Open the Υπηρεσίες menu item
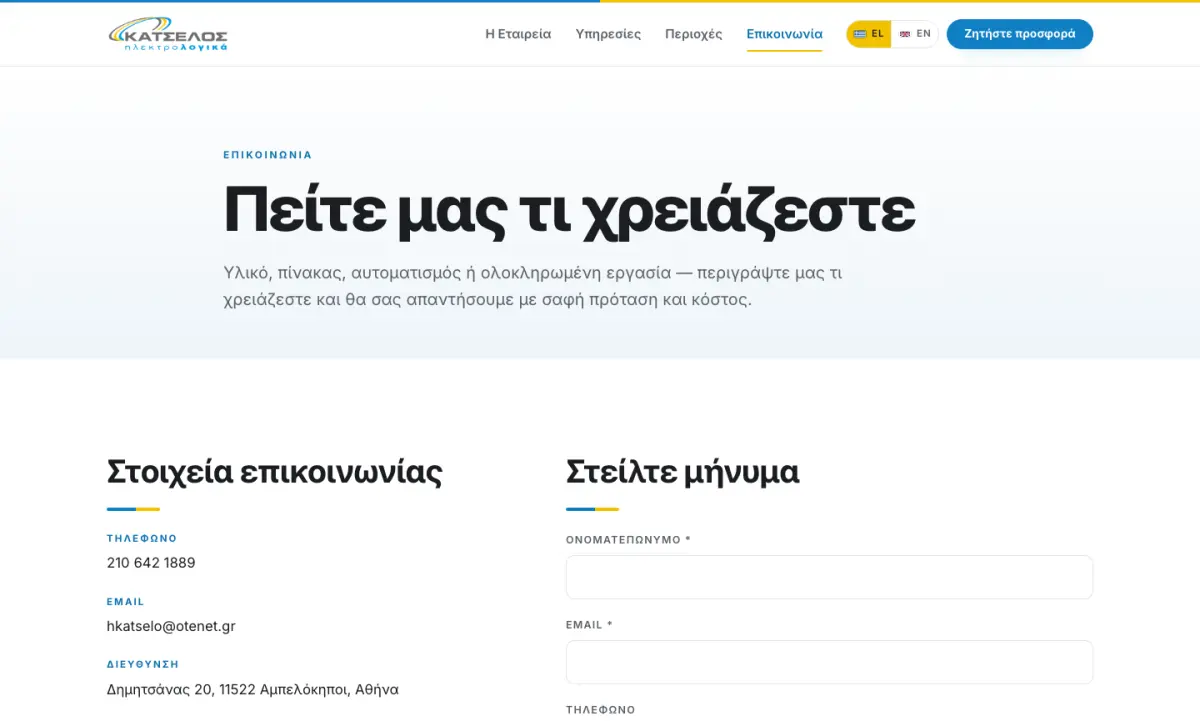 (x=608, y=34)
